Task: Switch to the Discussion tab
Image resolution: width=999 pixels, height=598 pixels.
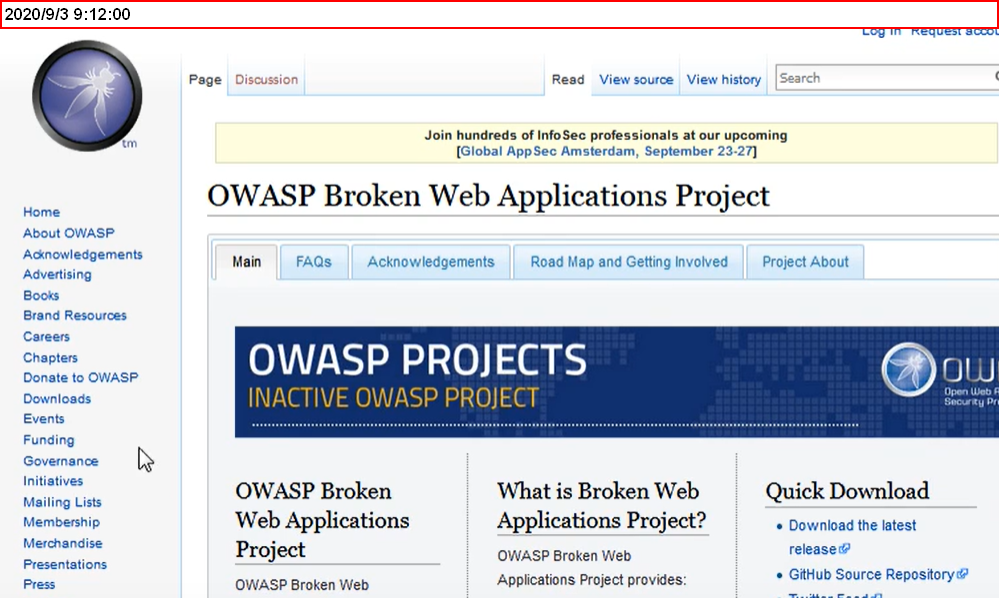Action: pos(266,80)
